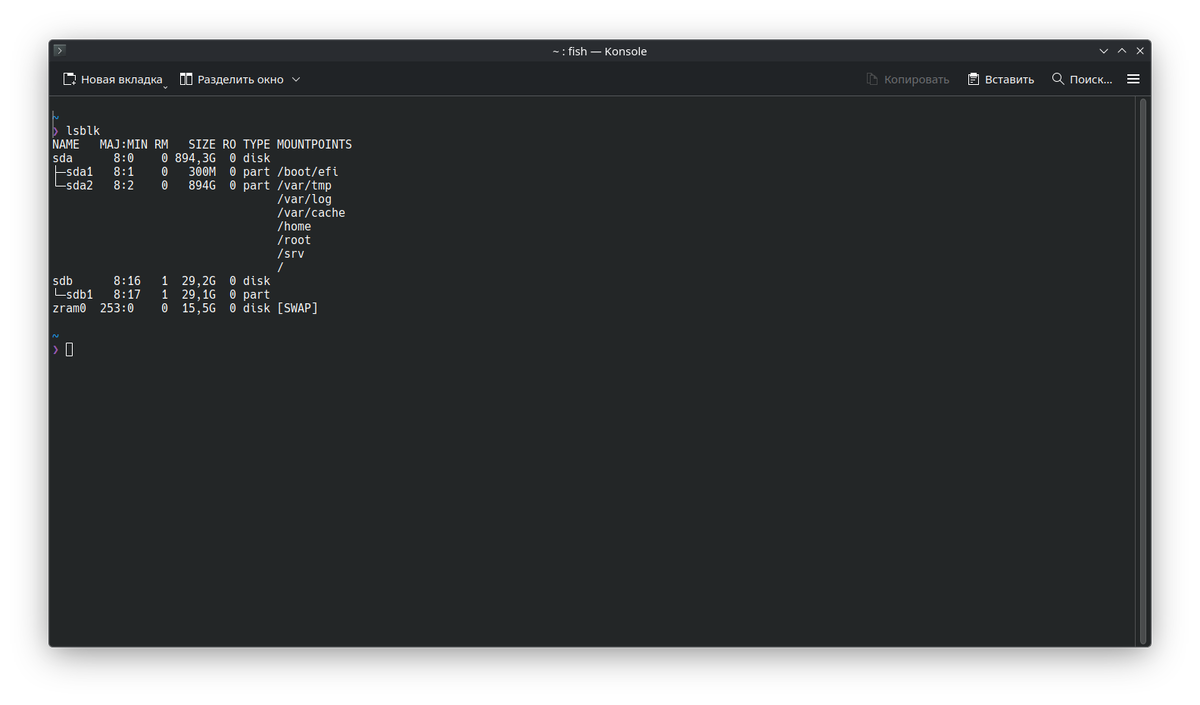Click the sda2 partition name
The width and height of the screenshot is (1200, 705).
point(79,186)
